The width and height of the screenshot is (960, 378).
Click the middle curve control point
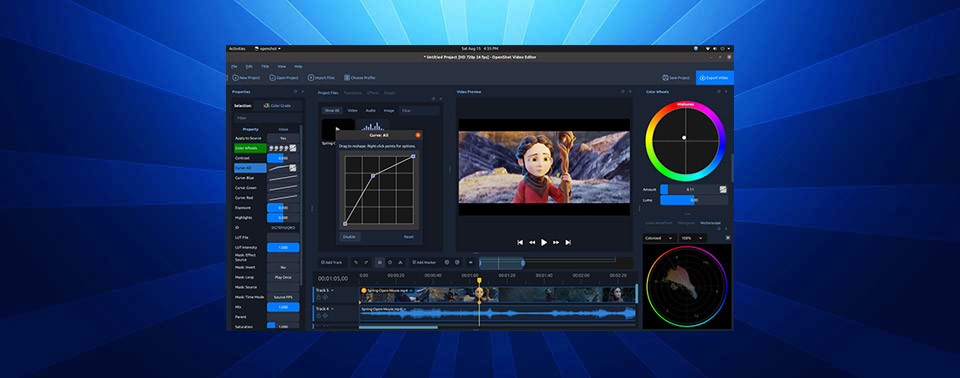click(373, 175)
